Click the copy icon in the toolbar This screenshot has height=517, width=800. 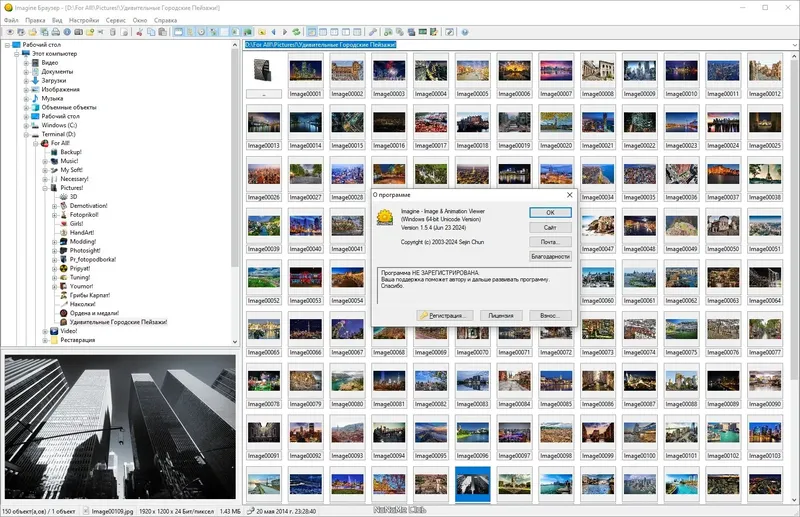151,32
